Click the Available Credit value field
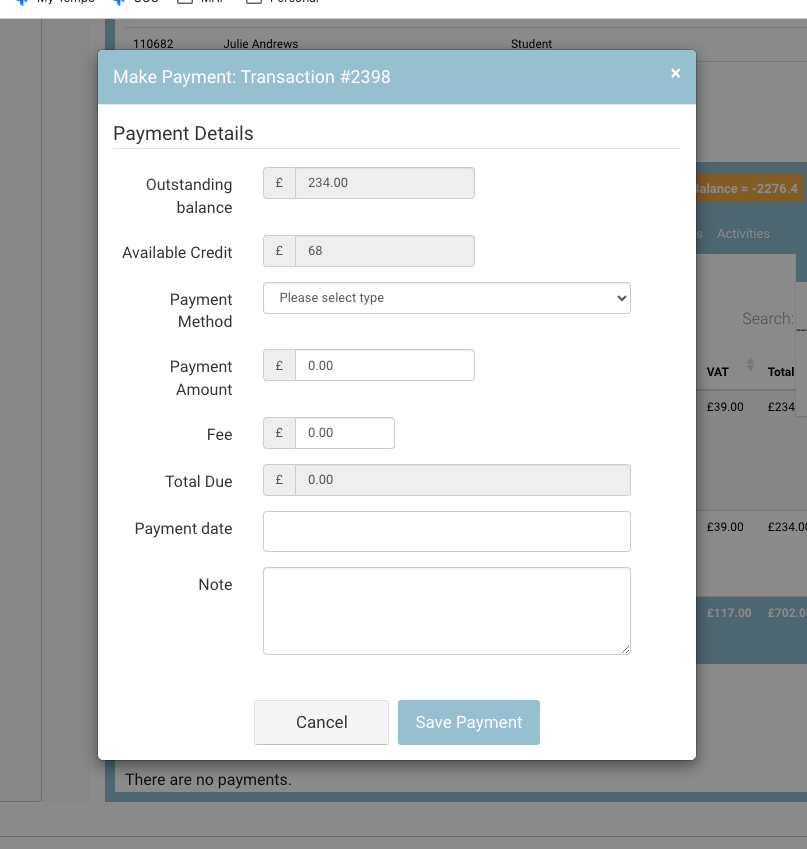This screenshot has width=807, height=849. (384, 251)
